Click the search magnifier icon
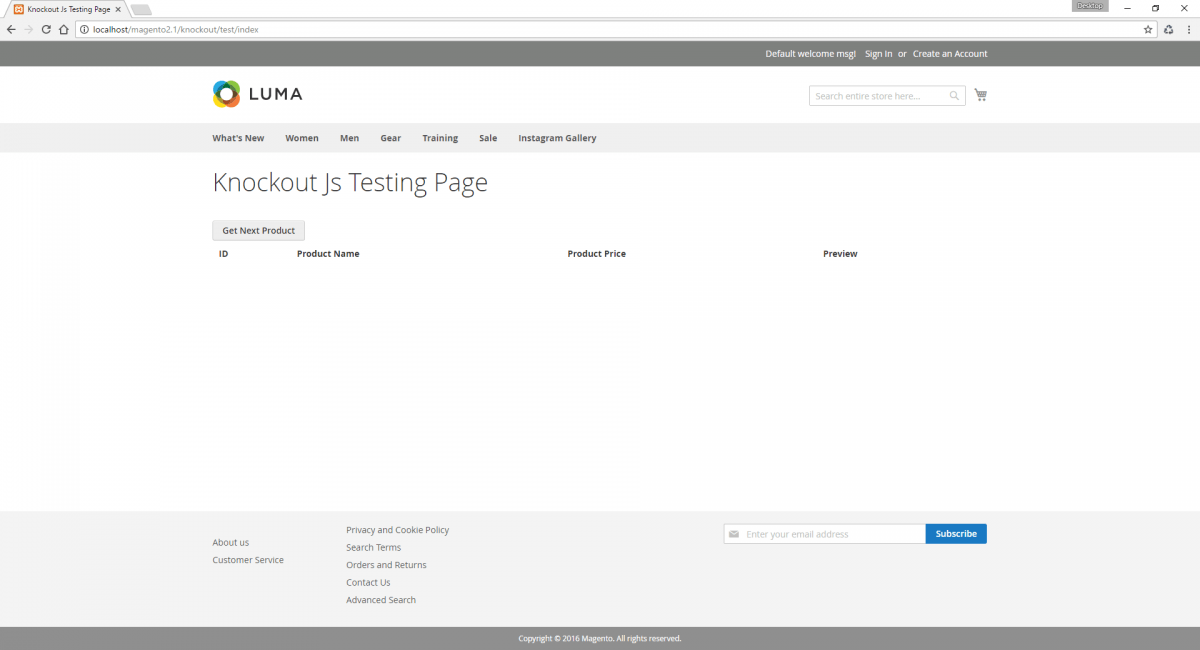 (x=954, y=96)
